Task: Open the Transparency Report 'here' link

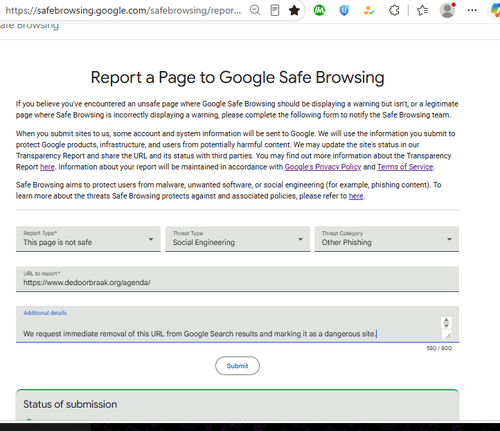Action: [x=47, y=167]
